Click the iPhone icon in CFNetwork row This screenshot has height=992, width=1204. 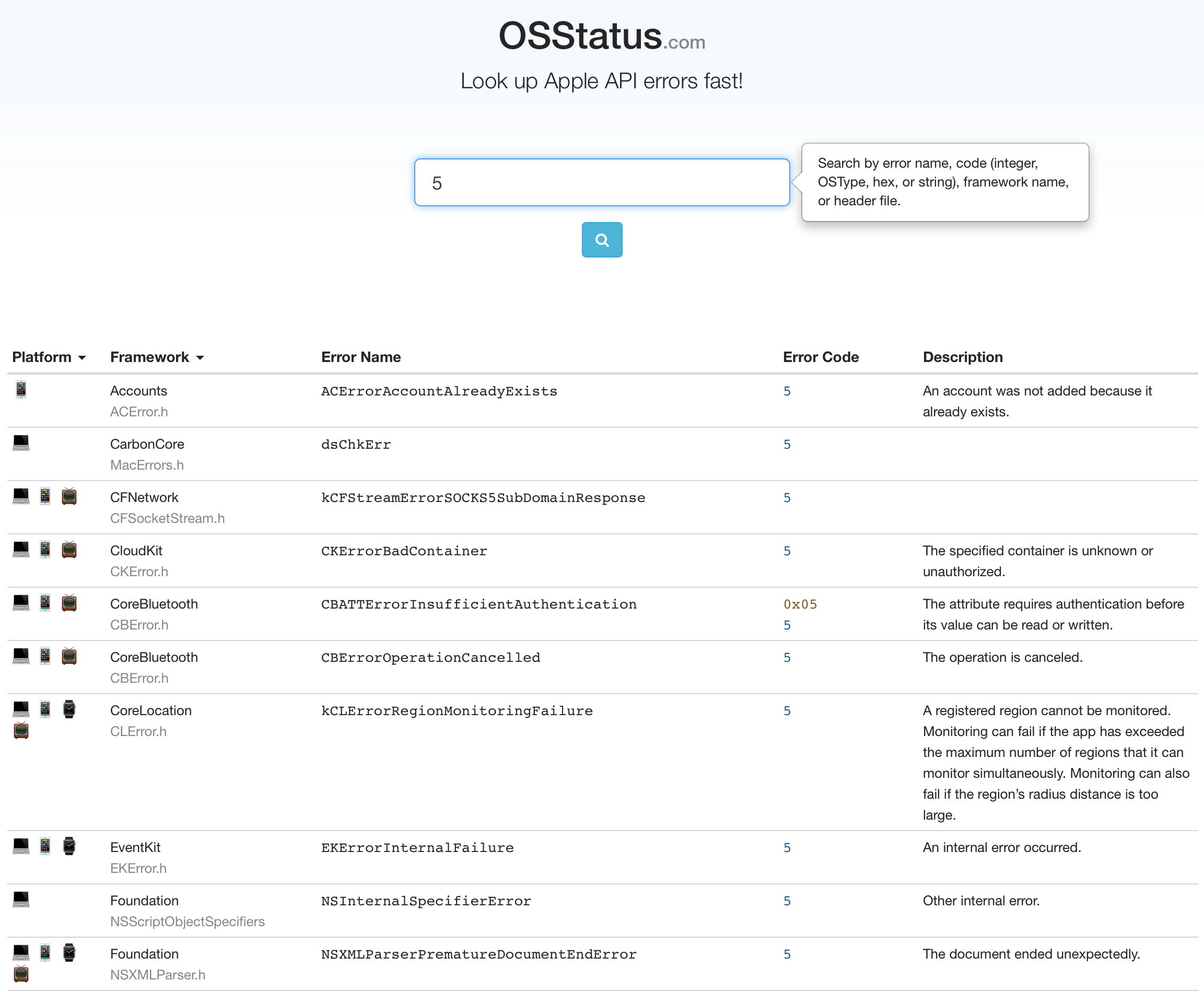(x=45, y=496)
